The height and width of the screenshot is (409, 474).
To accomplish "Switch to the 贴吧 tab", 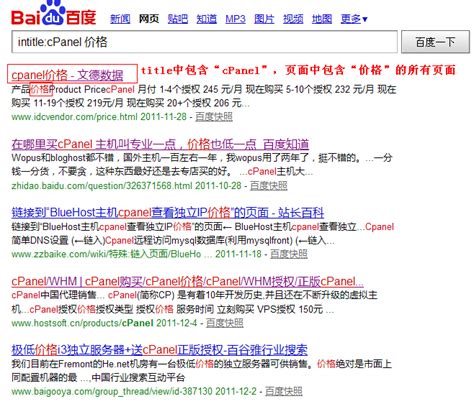I will coord(178,19).
